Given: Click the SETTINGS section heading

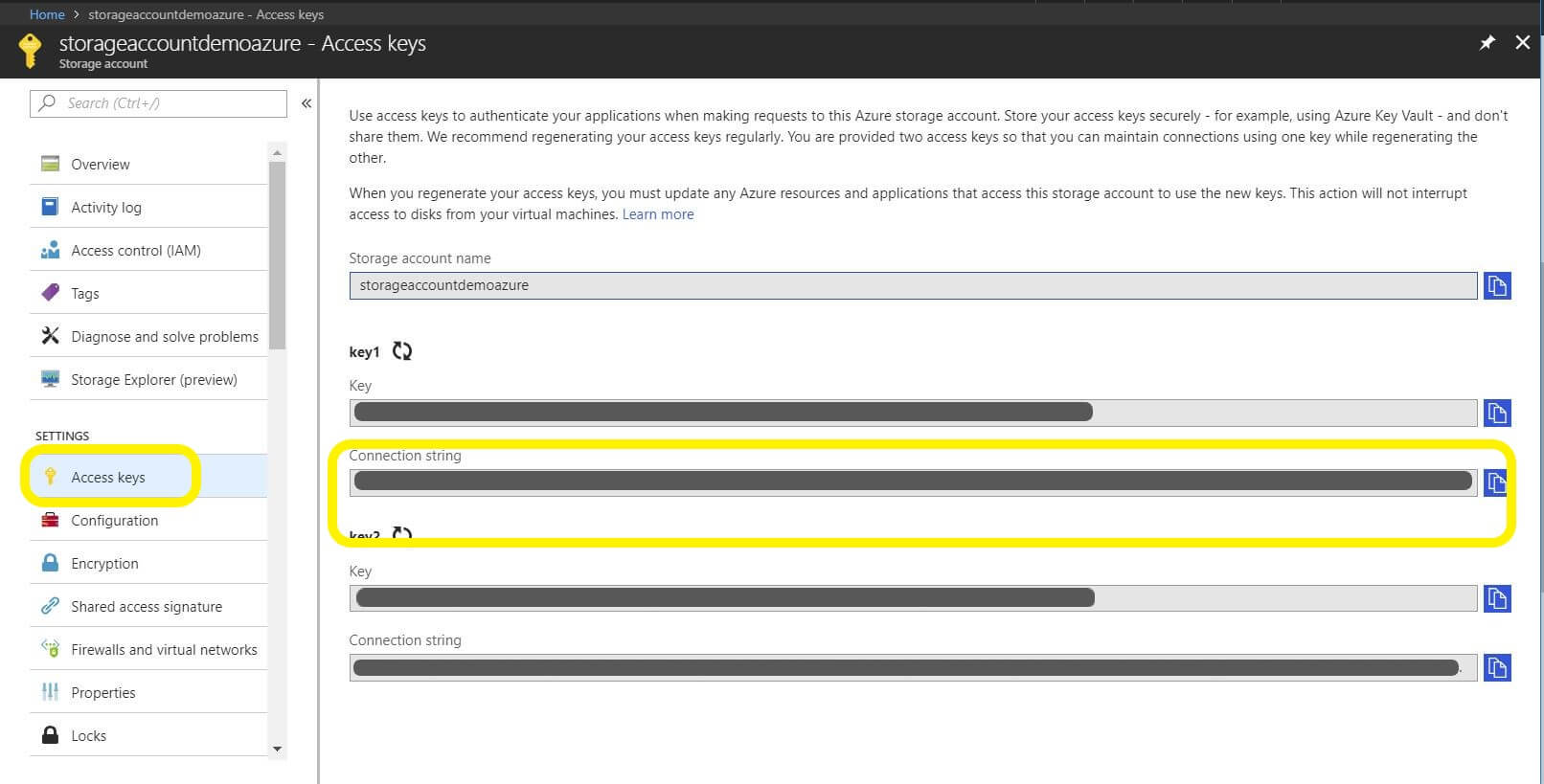Looking at the screenshot, I should [62, 436].
